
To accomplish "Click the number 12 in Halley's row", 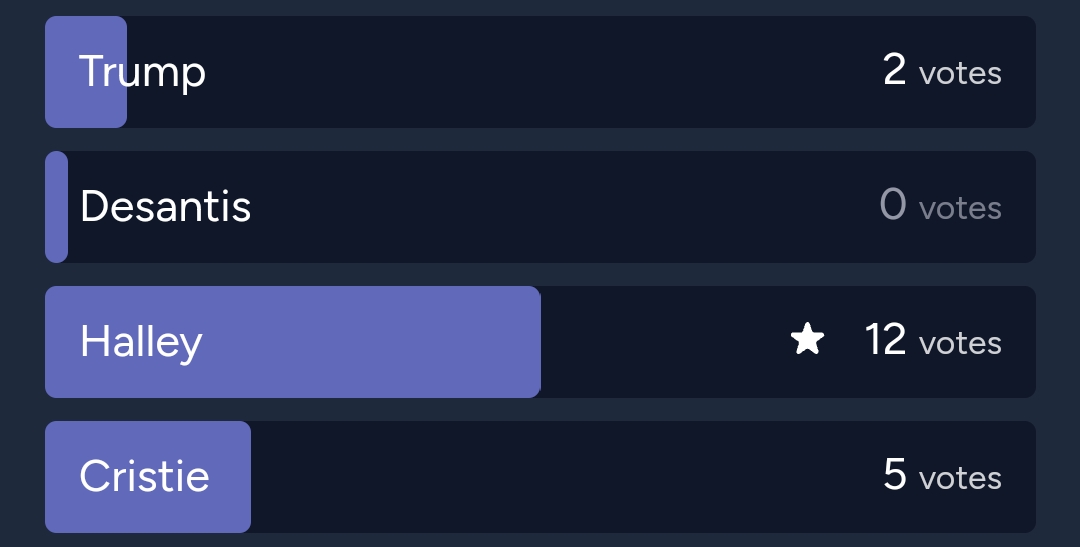I will click(885, 340).
